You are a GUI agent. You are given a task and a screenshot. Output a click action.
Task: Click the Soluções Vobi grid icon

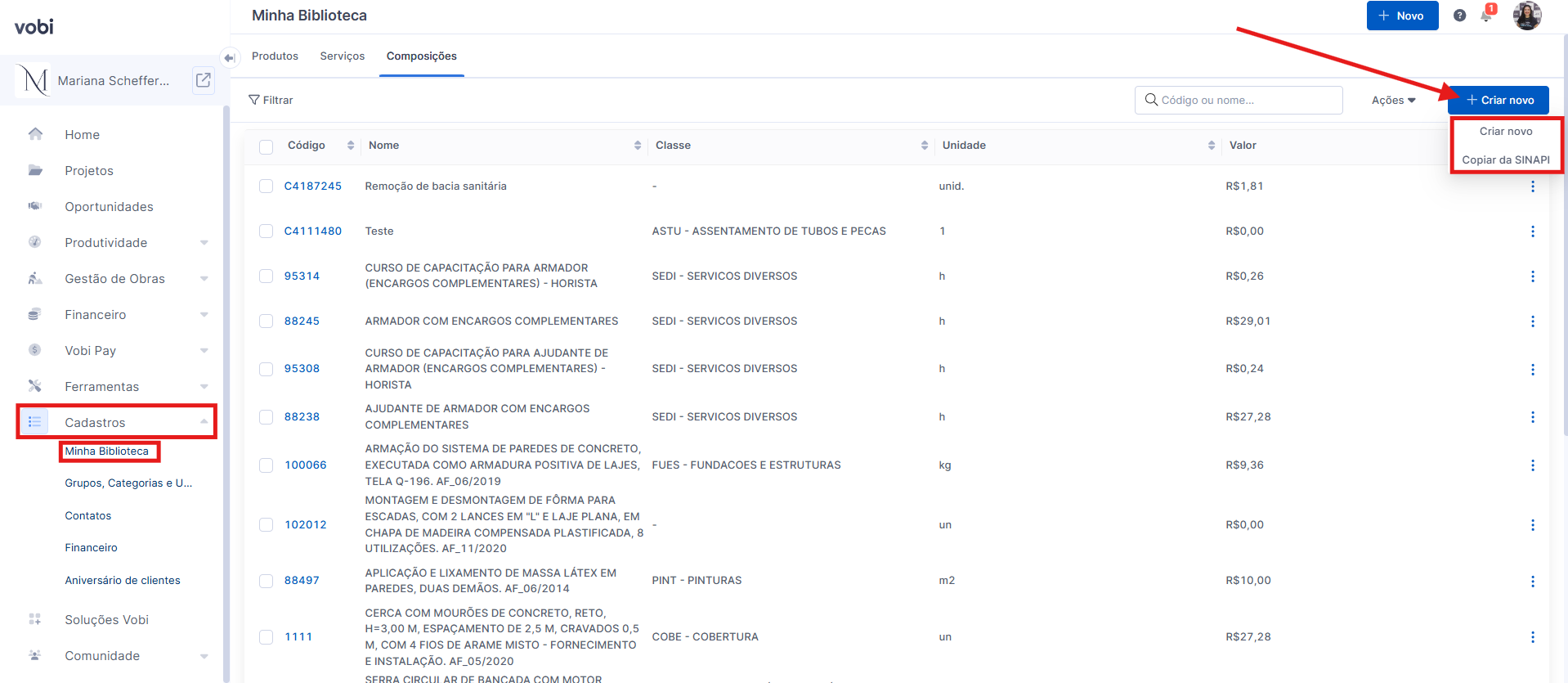coord(35,619)
